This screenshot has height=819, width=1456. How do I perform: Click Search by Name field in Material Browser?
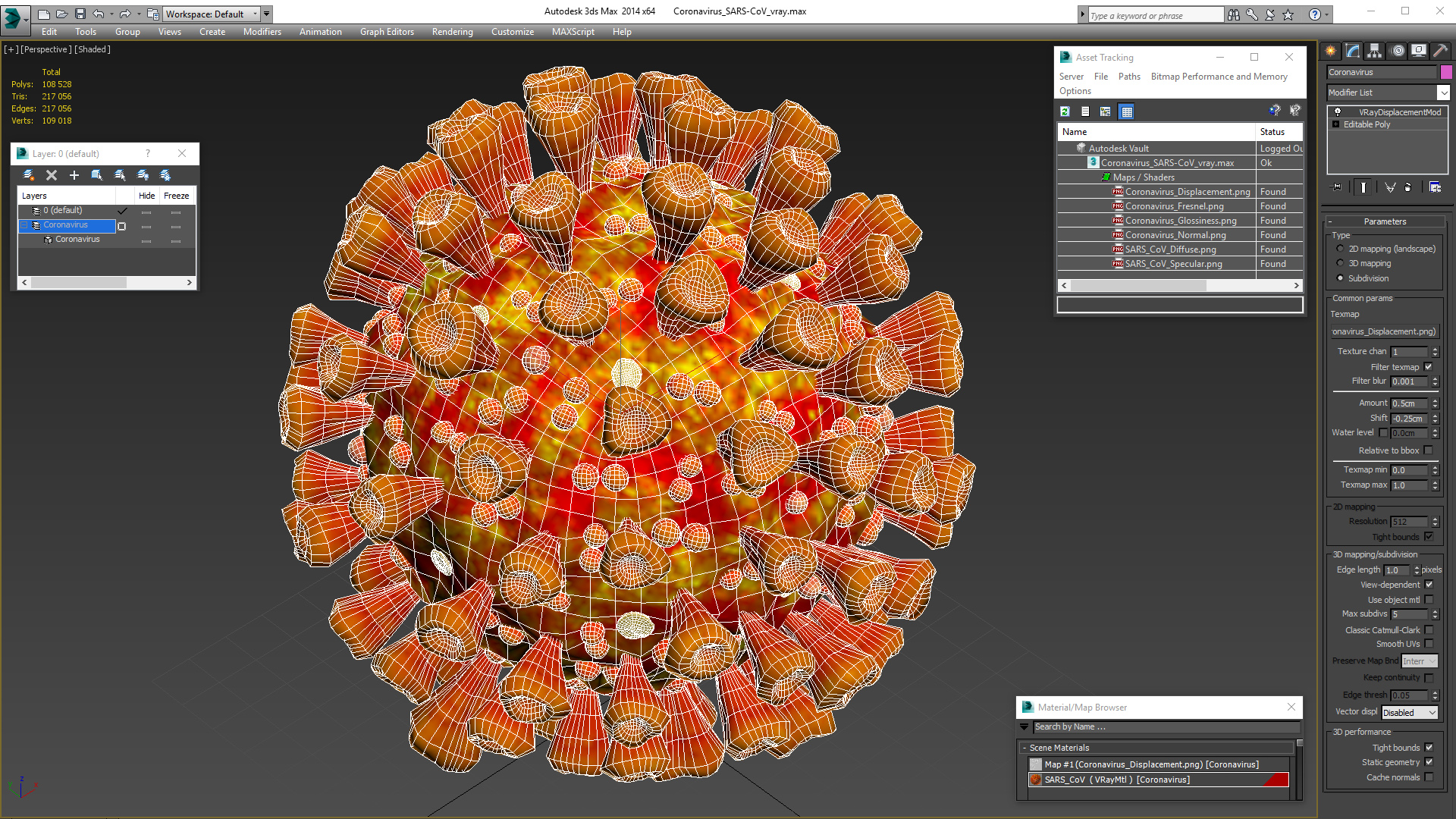click(x=1166, y=727)
